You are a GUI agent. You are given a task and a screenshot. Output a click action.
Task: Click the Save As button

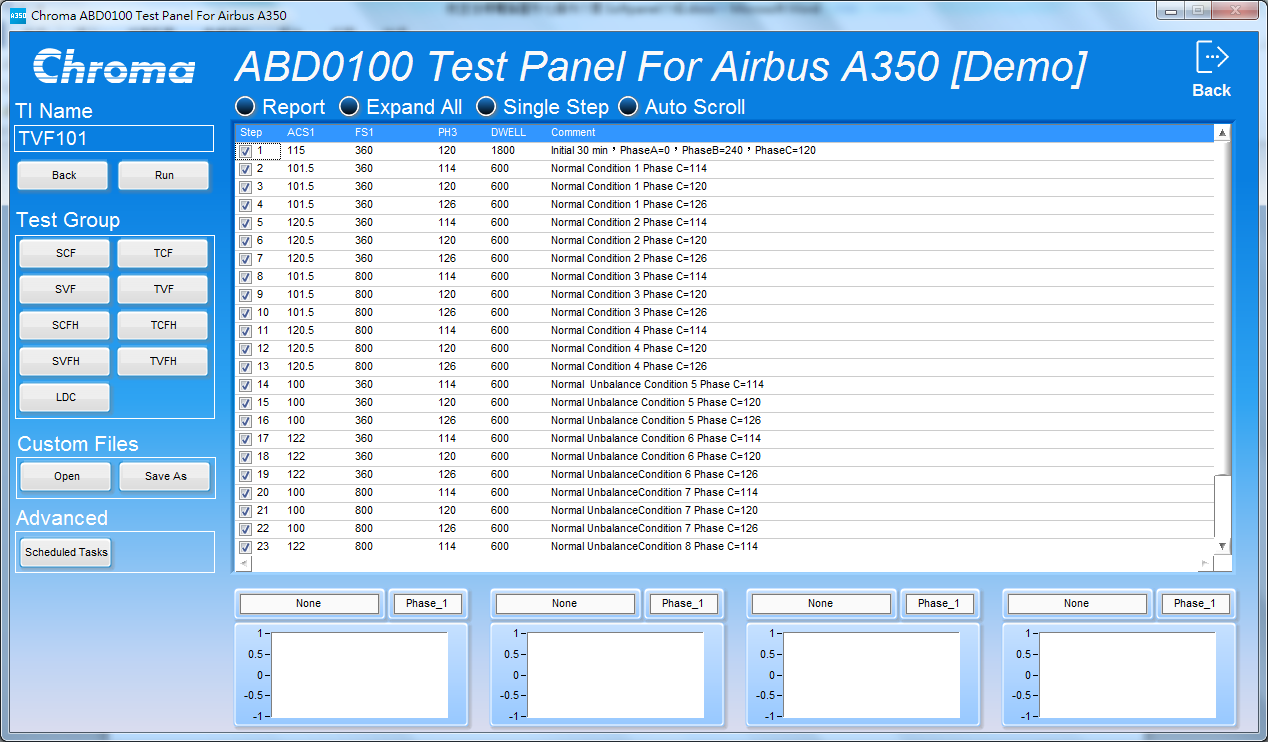(165, 476)
